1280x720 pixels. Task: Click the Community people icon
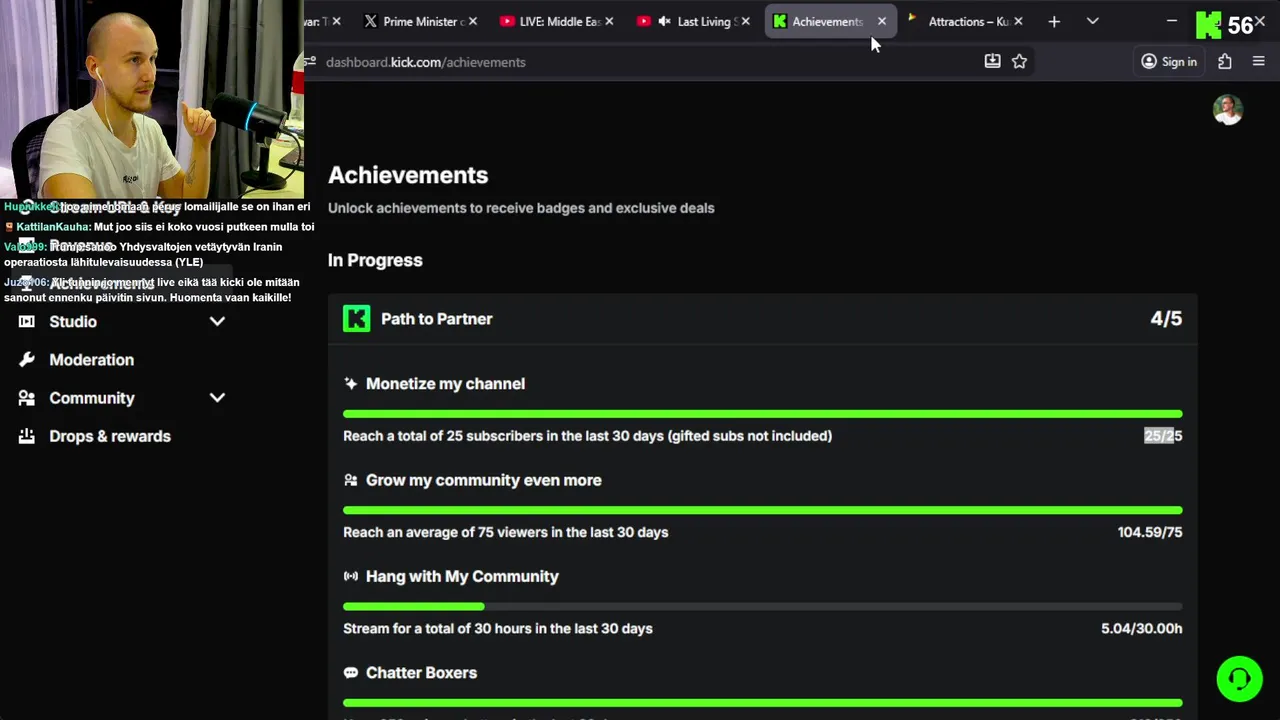27,397
